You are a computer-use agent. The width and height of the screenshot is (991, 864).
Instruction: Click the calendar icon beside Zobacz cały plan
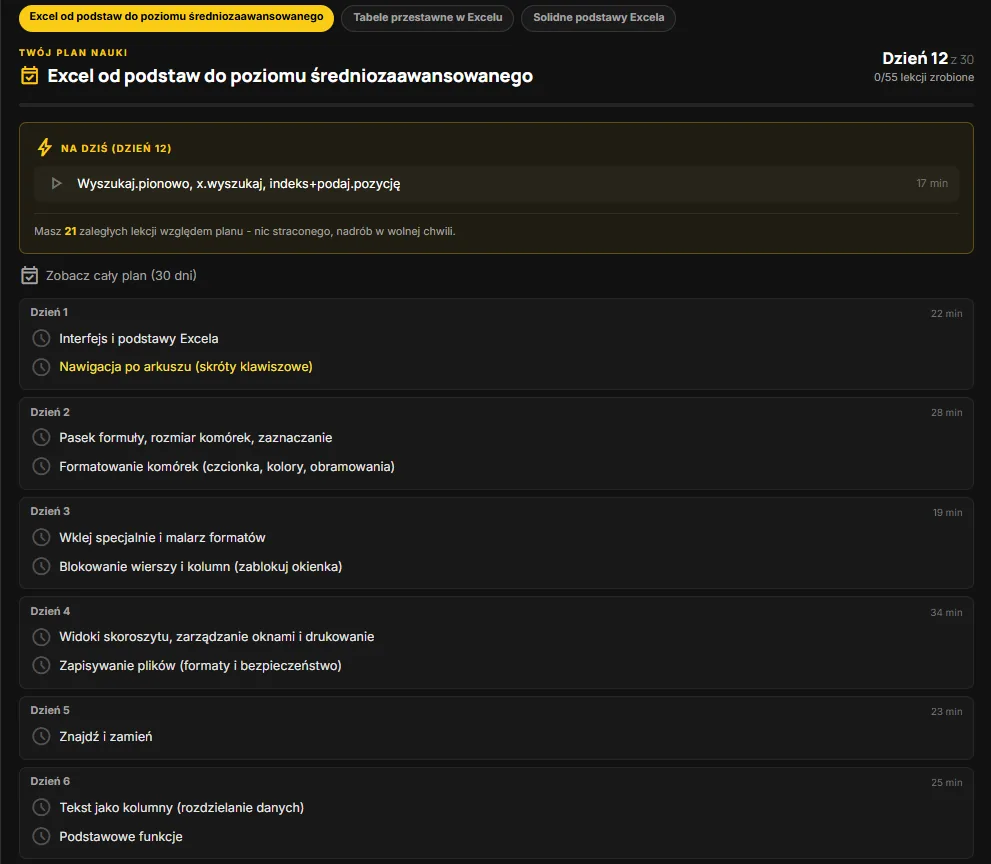click(29, 275)
